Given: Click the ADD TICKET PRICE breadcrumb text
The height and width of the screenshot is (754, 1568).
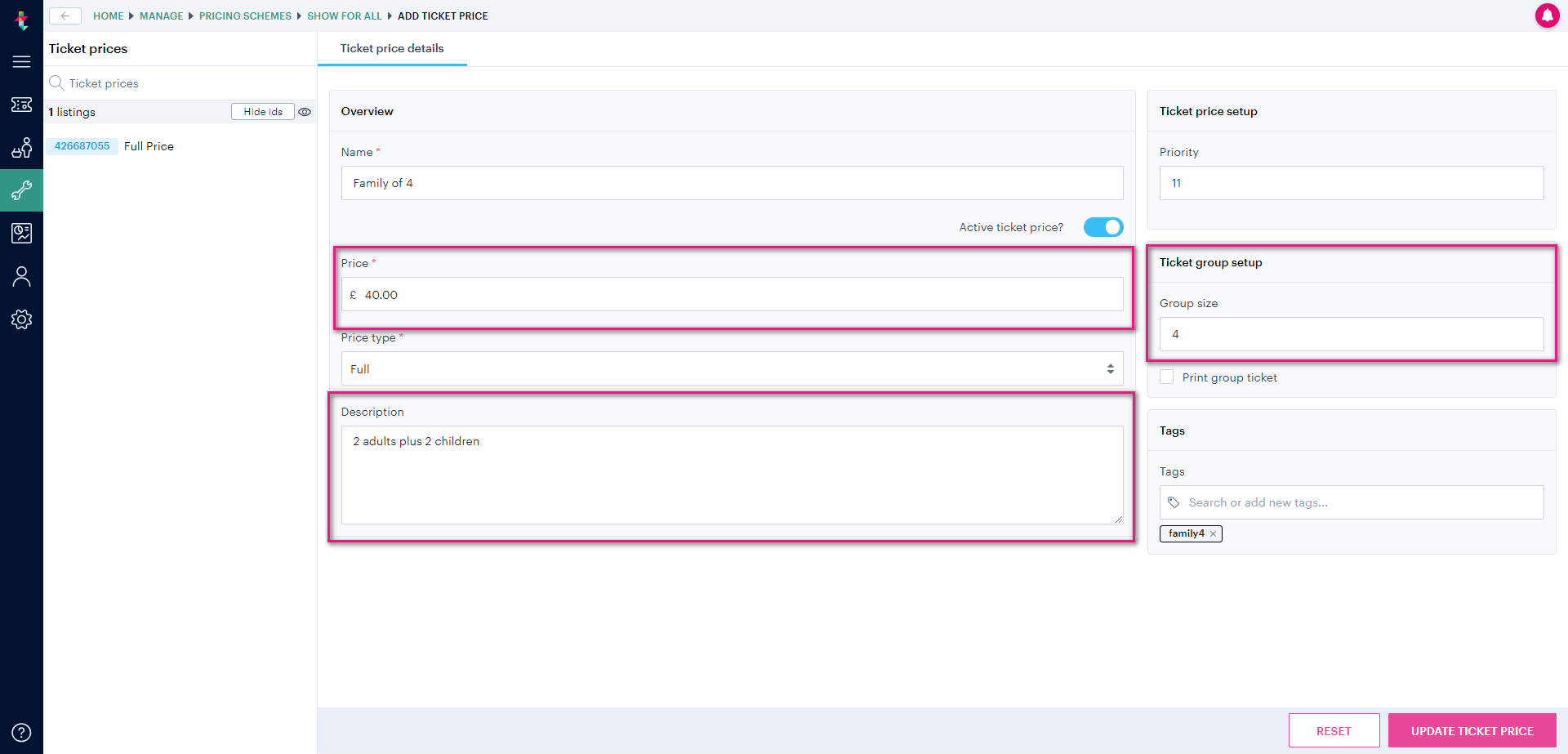Looking at the screenshot, I should pyautogui.click(x=443, y=16).
